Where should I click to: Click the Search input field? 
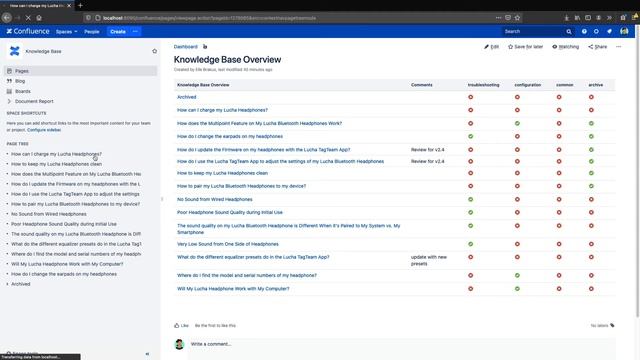click(x=533, y=31)
